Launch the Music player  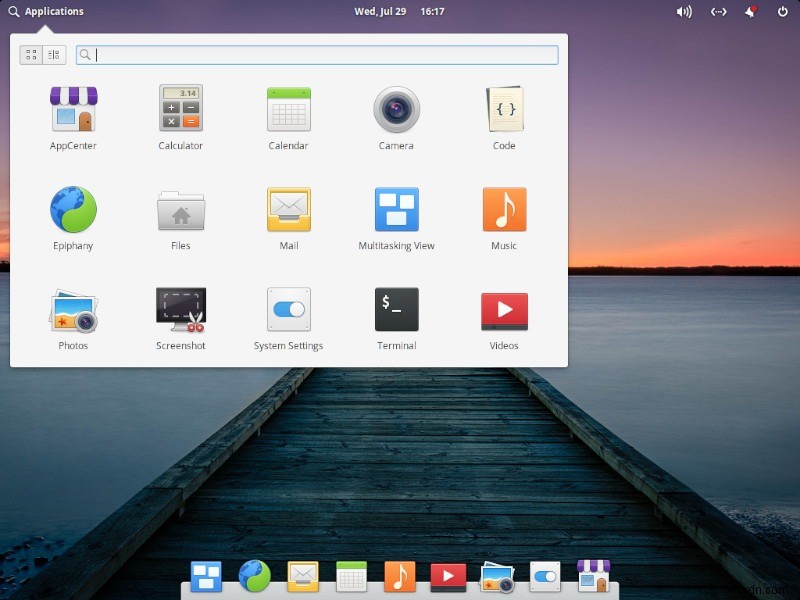tap(503, 212)
